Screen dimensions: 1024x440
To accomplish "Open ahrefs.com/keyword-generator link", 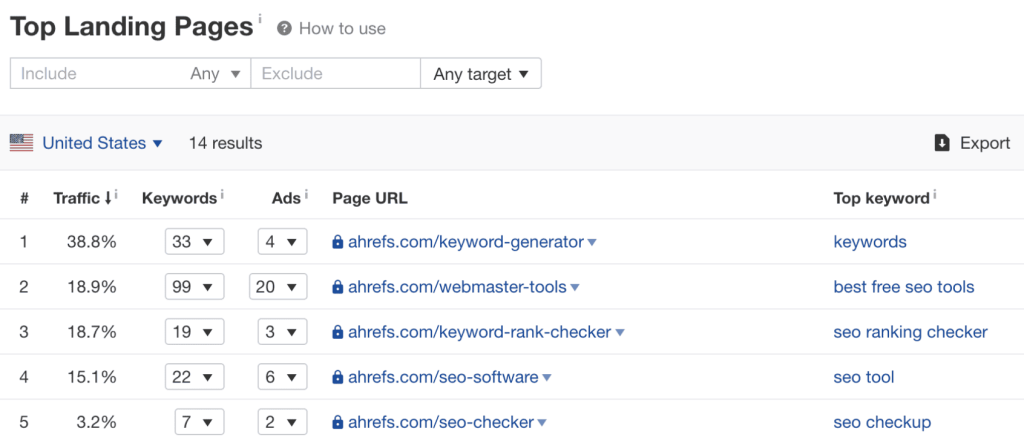I will click(x=466, y=242).
